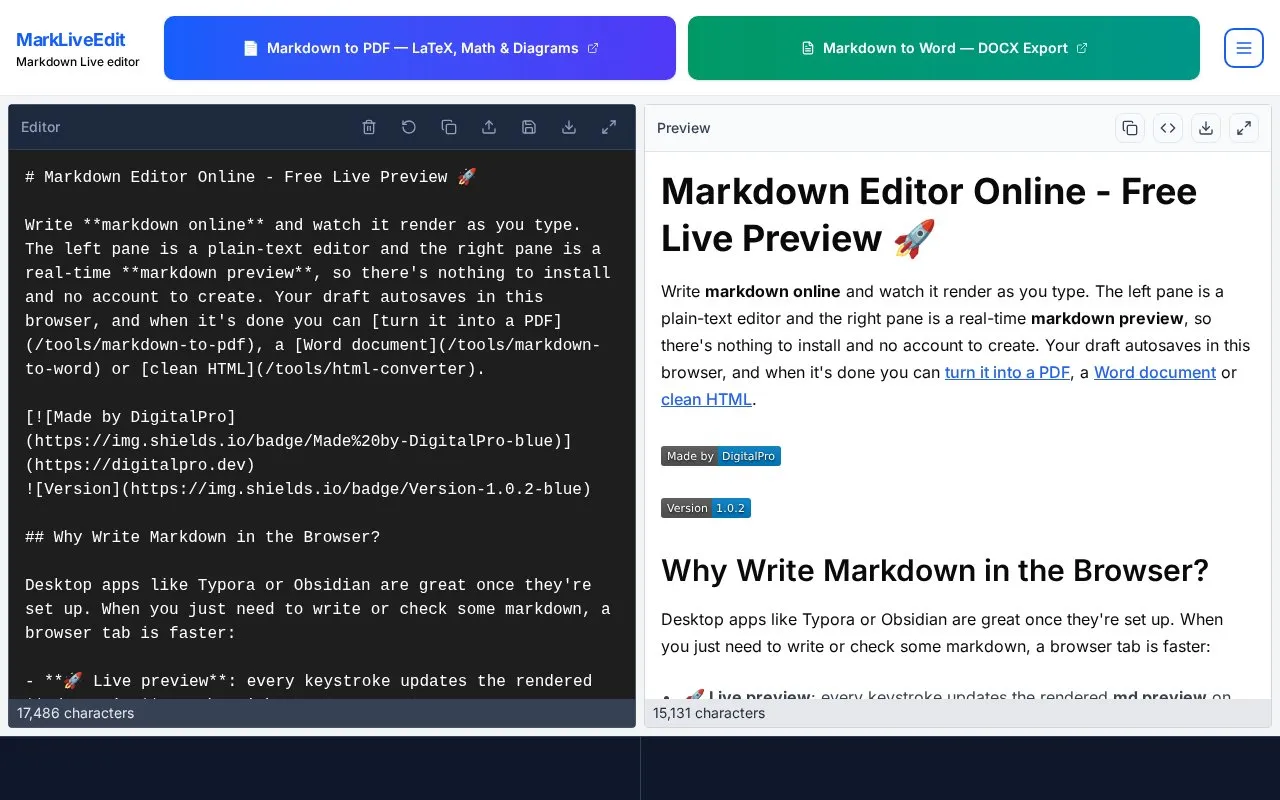Follow the "turn it into a PDF" link
Screen dimensions: 1280x800
[1007, 372]
